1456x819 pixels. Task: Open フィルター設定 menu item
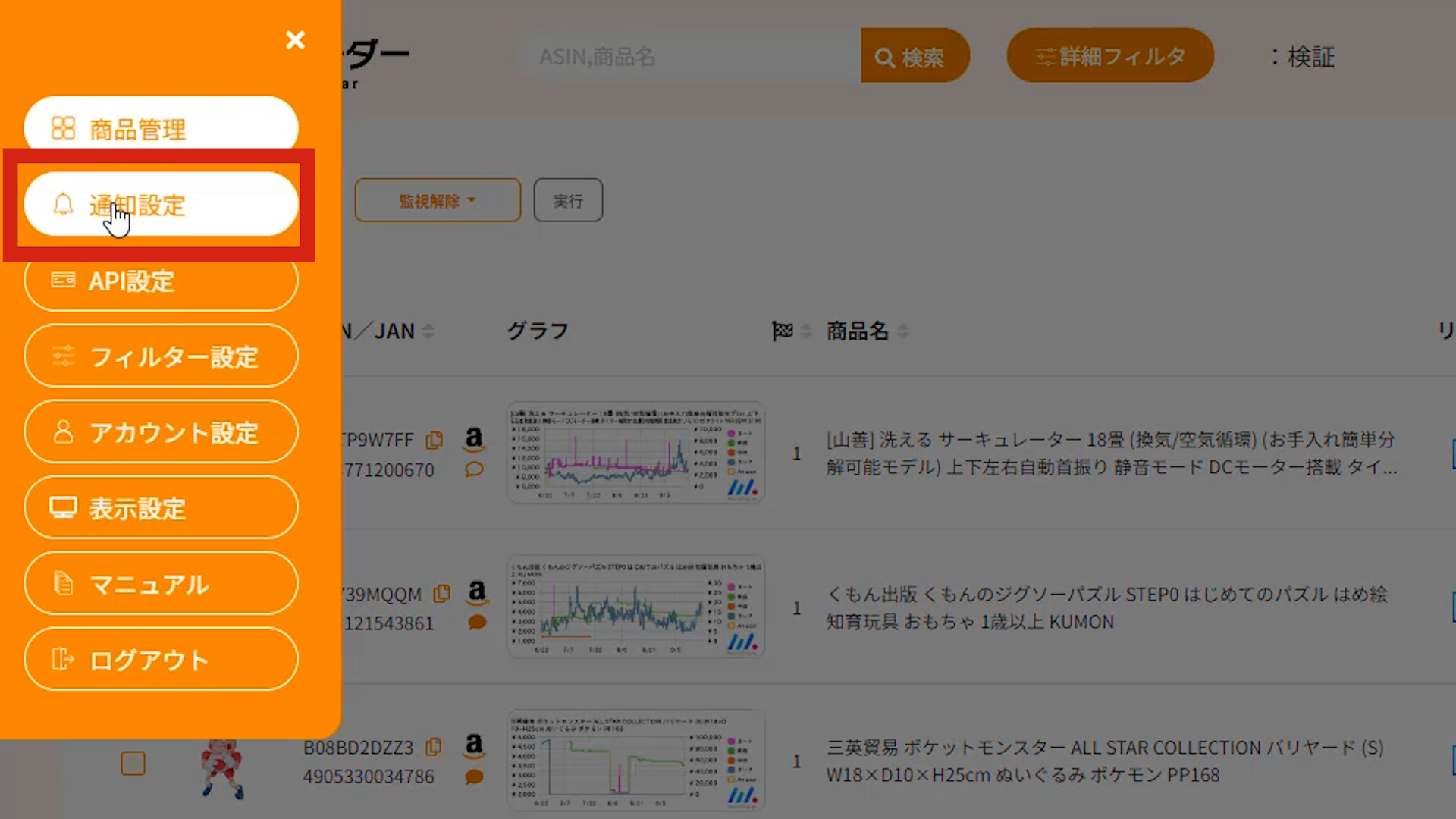(x=161, y=356)
